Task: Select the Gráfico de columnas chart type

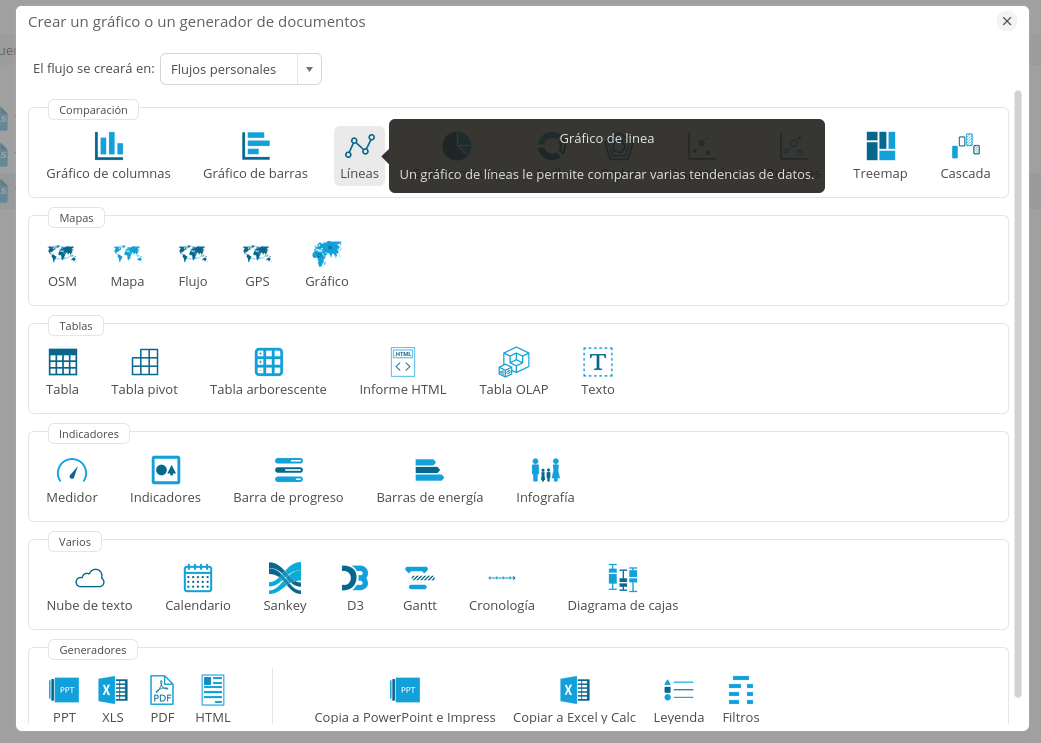Action: click(x=108, y=147)
